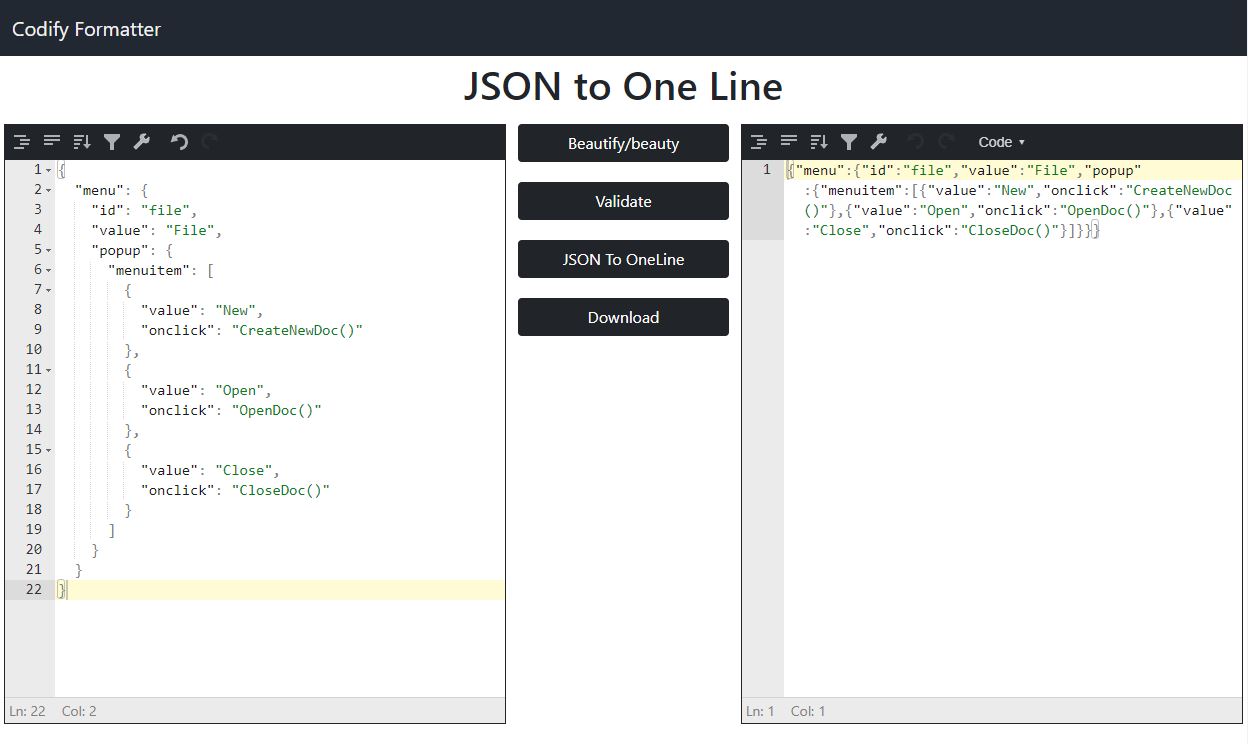Open the filter tool in the right editor
1248x744 pixels.
click(x=849, y=142)
